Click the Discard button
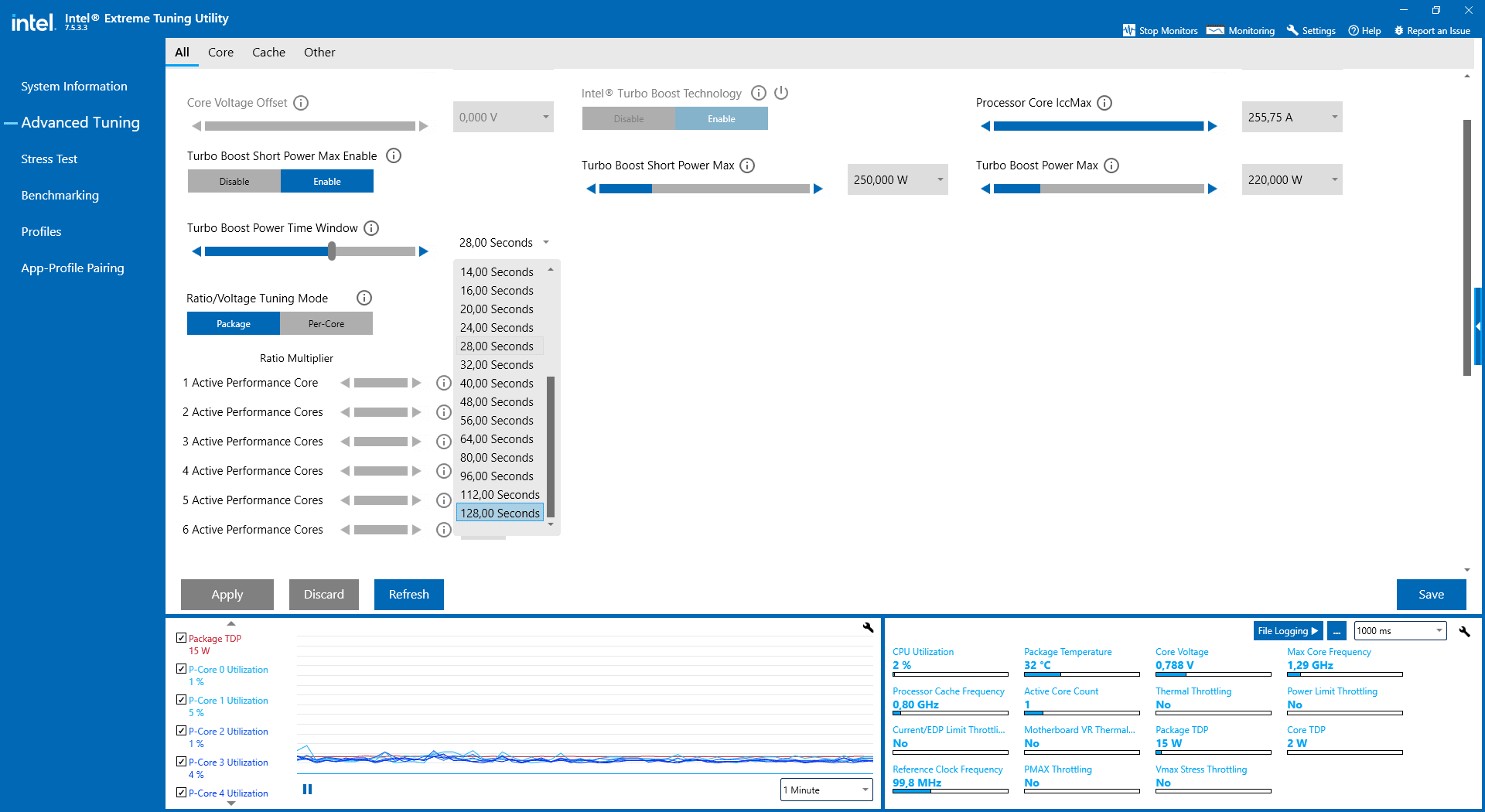Viewport: 1485px width, 812px height. point(324,595)
